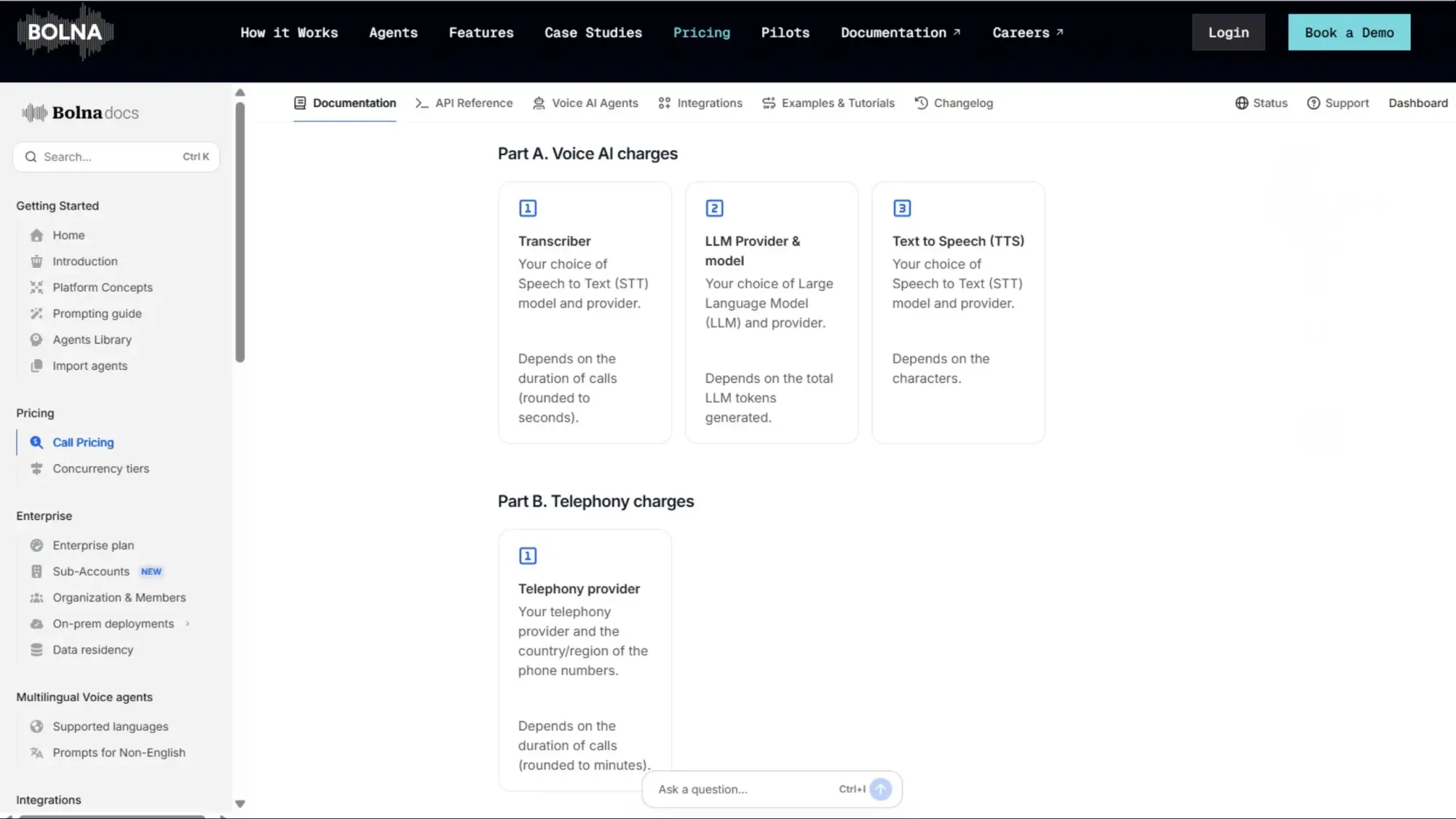Viewport: 1456px width, 819px height.
Task: Open Case Studies in top navigation
Action: click(x=593, y=33)
